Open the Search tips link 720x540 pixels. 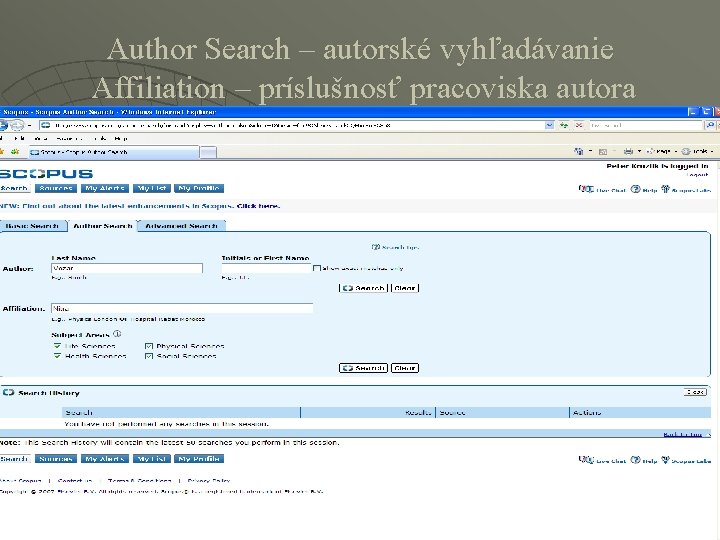click(x=395, y=247)
